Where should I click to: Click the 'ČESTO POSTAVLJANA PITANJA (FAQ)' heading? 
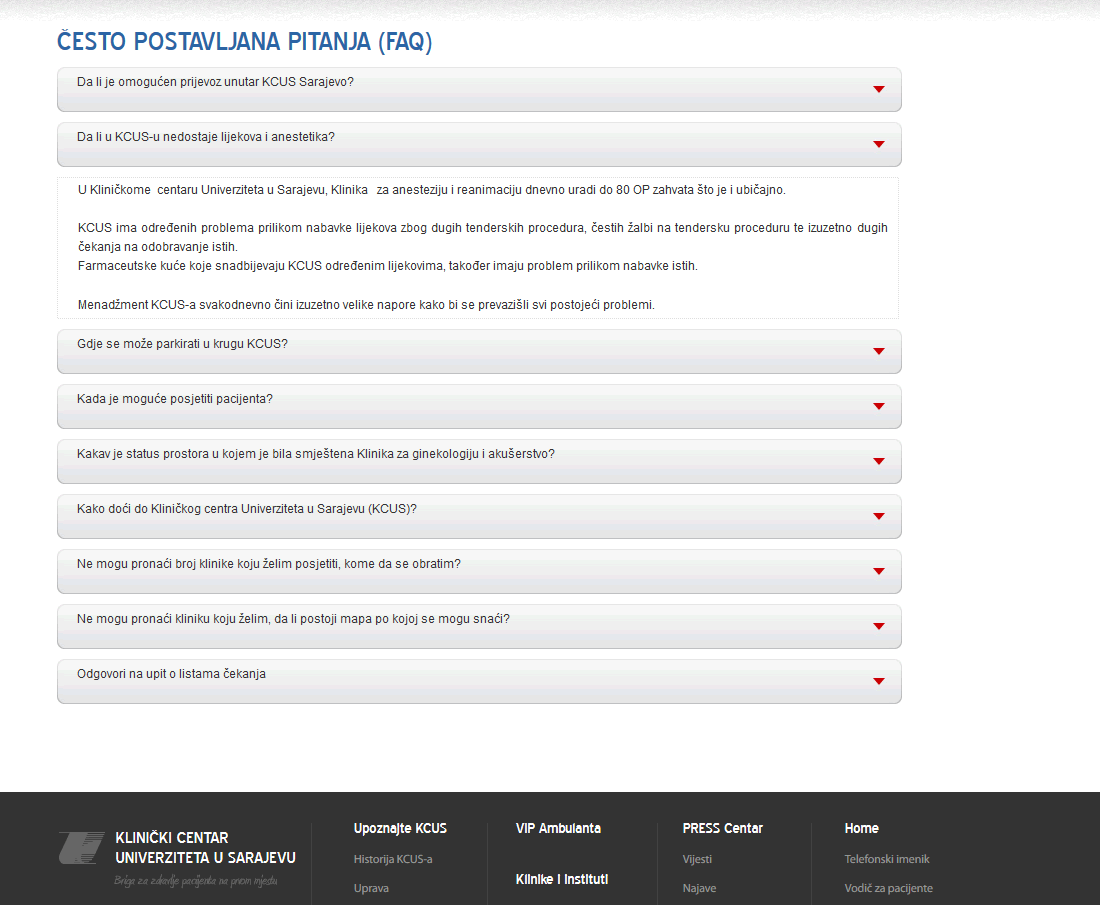click(244, 41)
